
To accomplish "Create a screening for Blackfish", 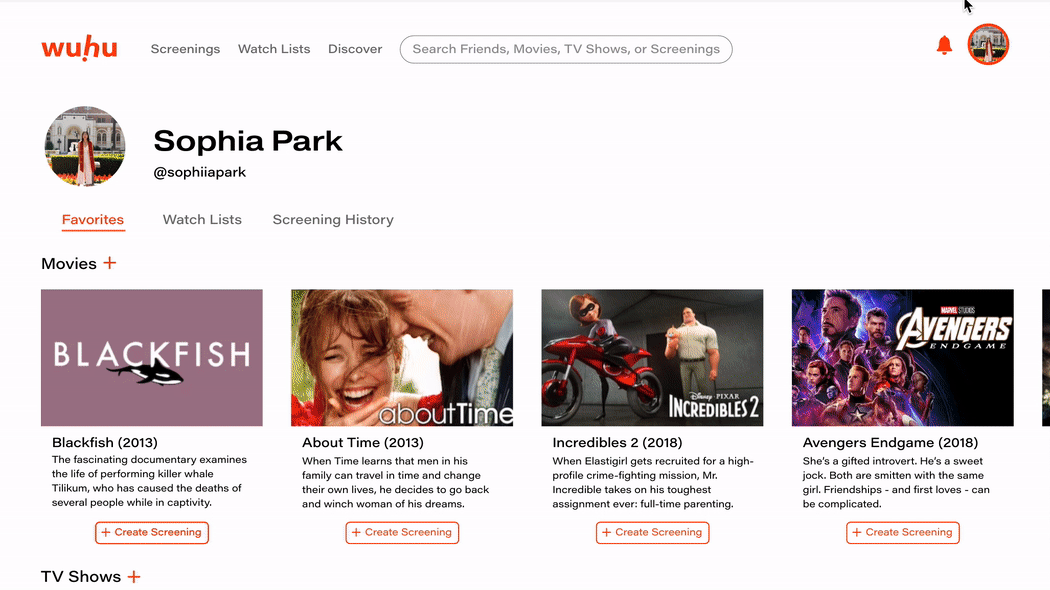I will [152, 533].
